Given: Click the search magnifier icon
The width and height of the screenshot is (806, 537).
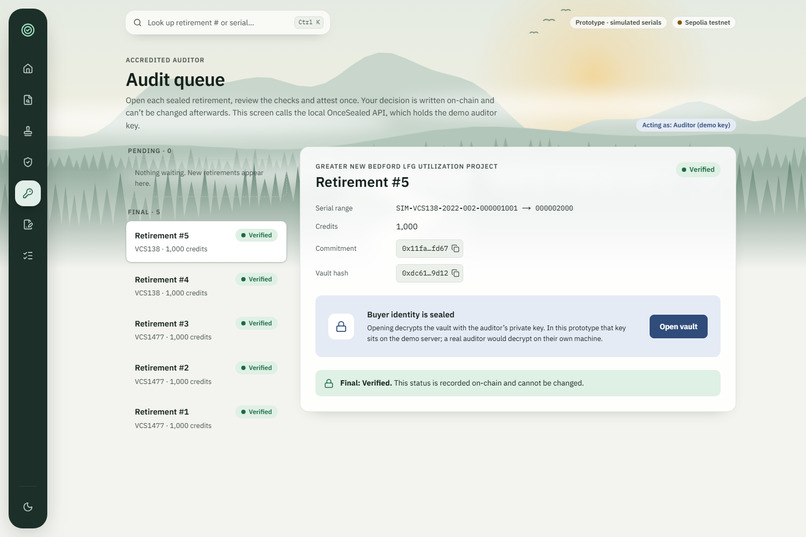Looking at the screenshot, I should pyautogui.click(x=137, y=23).
